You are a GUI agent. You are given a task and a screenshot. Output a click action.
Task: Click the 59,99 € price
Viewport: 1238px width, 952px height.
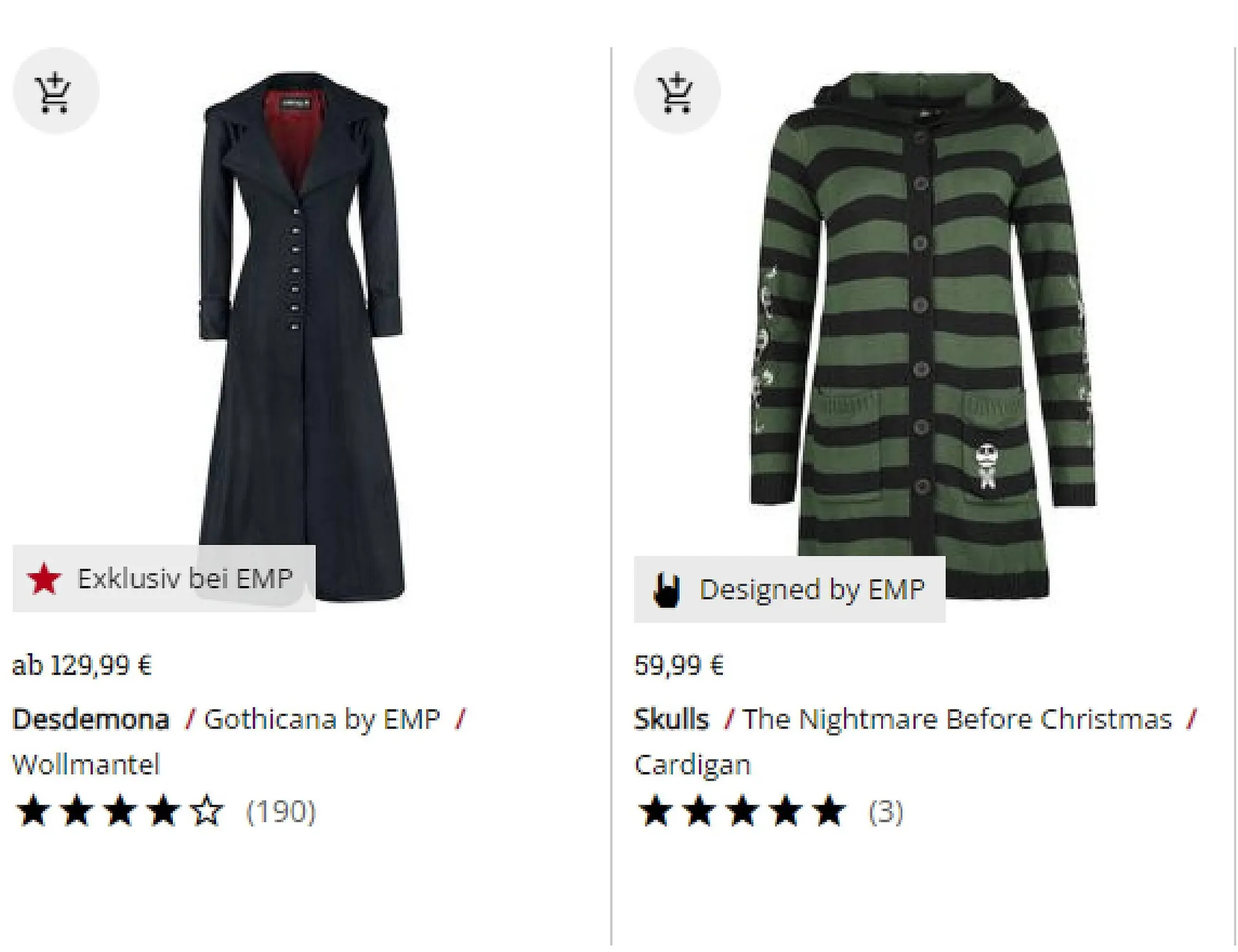point(679,665)
